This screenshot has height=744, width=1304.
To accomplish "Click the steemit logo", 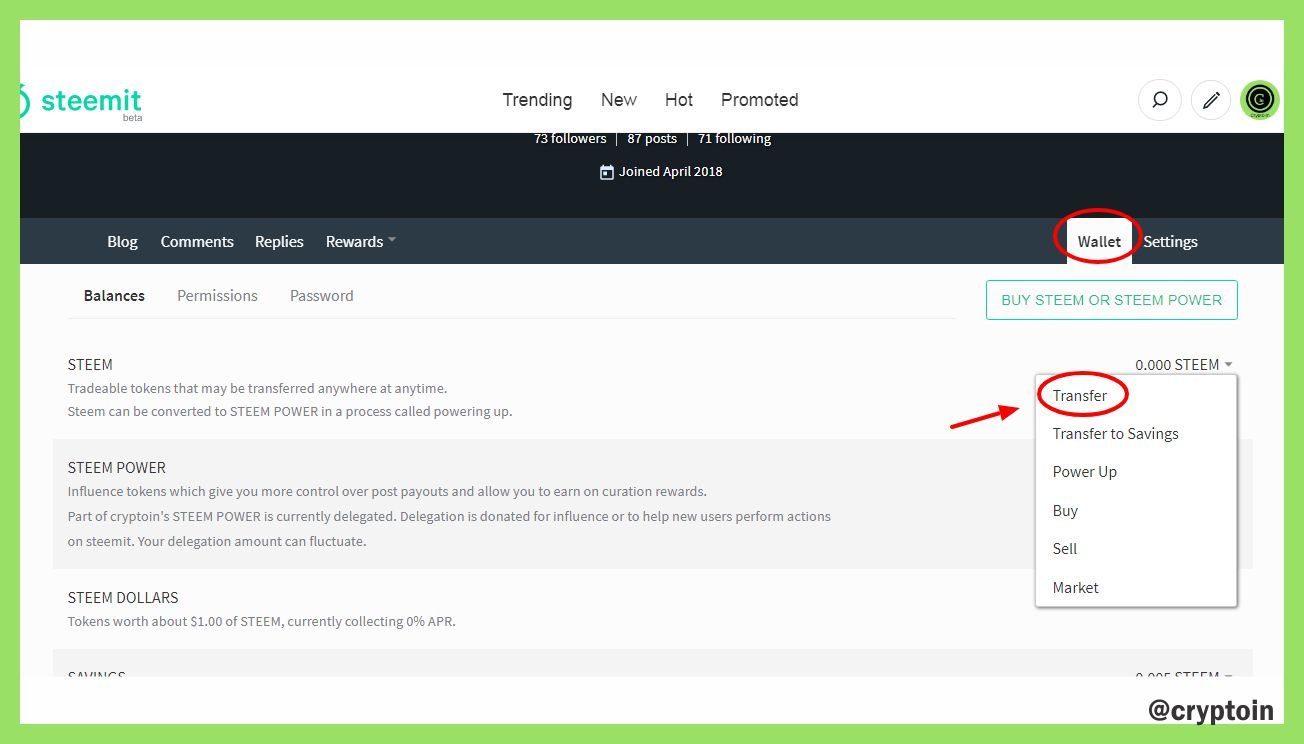I will 82,101.
